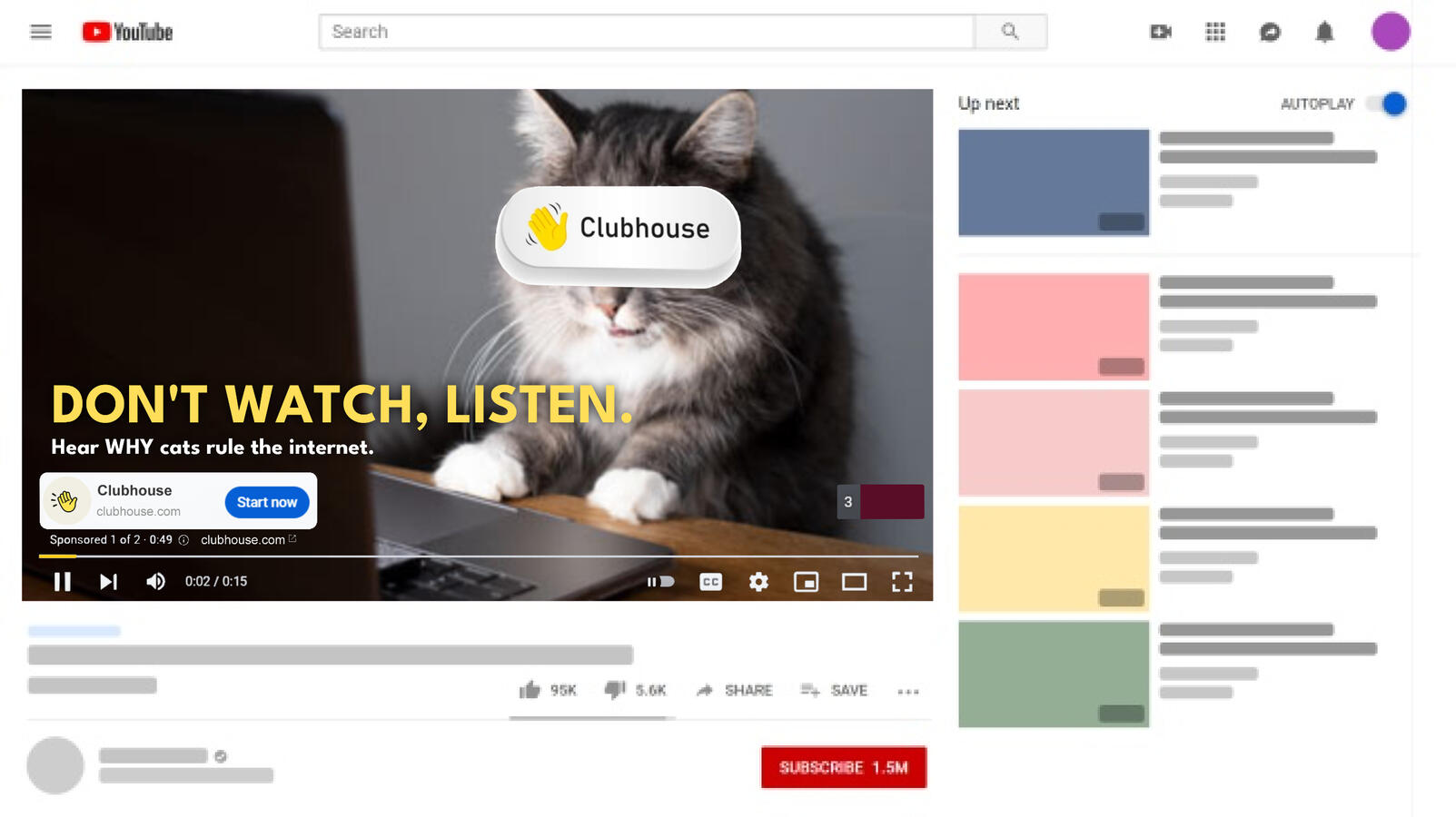Toggle the player autoplay pause switch
The height and width of the screenshot is (817, 1456).
660,582
